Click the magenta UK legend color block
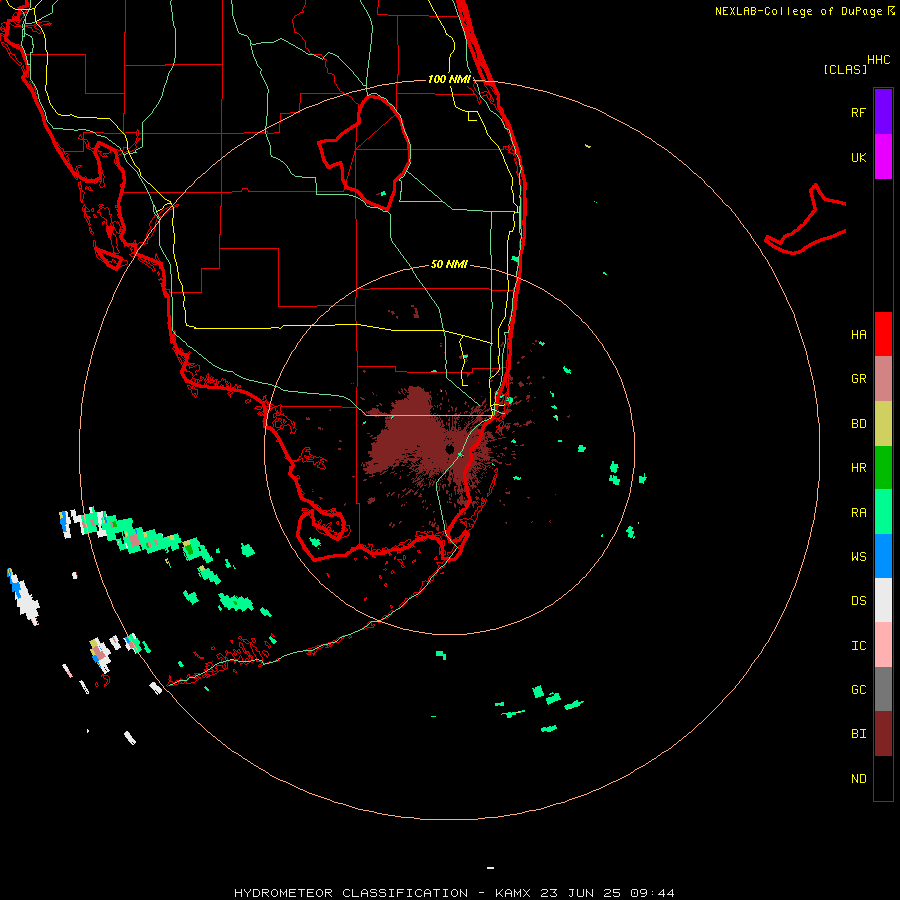Image resolution: width=900 pixels, height=900 pixels. [x=883, y=157]
